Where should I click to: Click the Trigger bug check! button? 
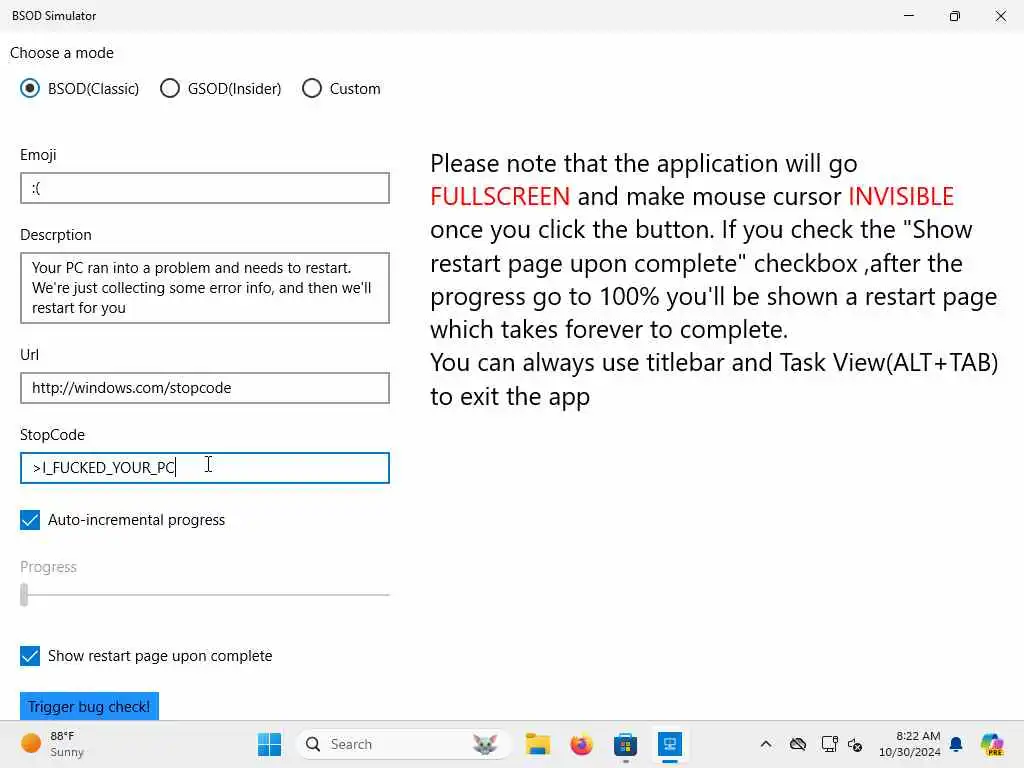point(89,706)
